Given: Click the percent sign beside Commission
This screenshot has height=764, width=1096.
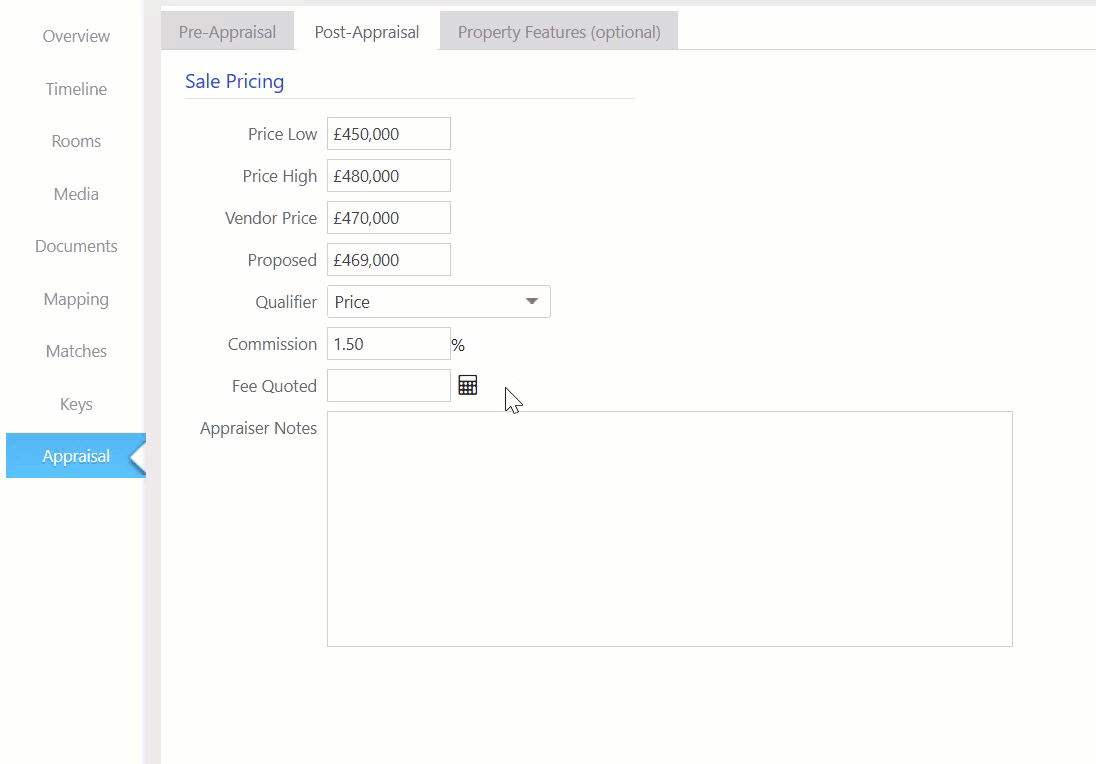Looking at the screenshot, I should (x=458, y=345).
